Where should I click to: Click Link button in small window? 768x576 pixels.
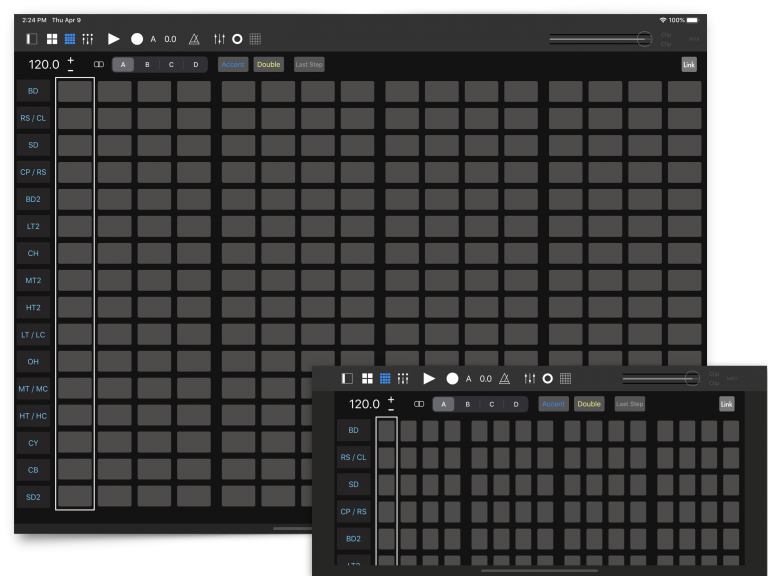click(726, 404)
